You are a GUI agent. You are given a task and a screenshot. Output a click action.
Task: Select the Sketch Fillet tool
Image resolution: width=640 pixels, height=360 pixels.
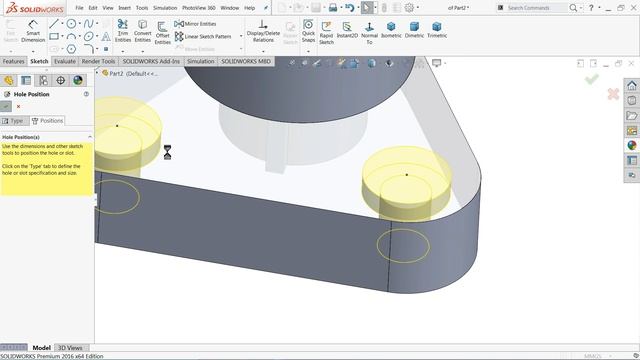point(89,49)
